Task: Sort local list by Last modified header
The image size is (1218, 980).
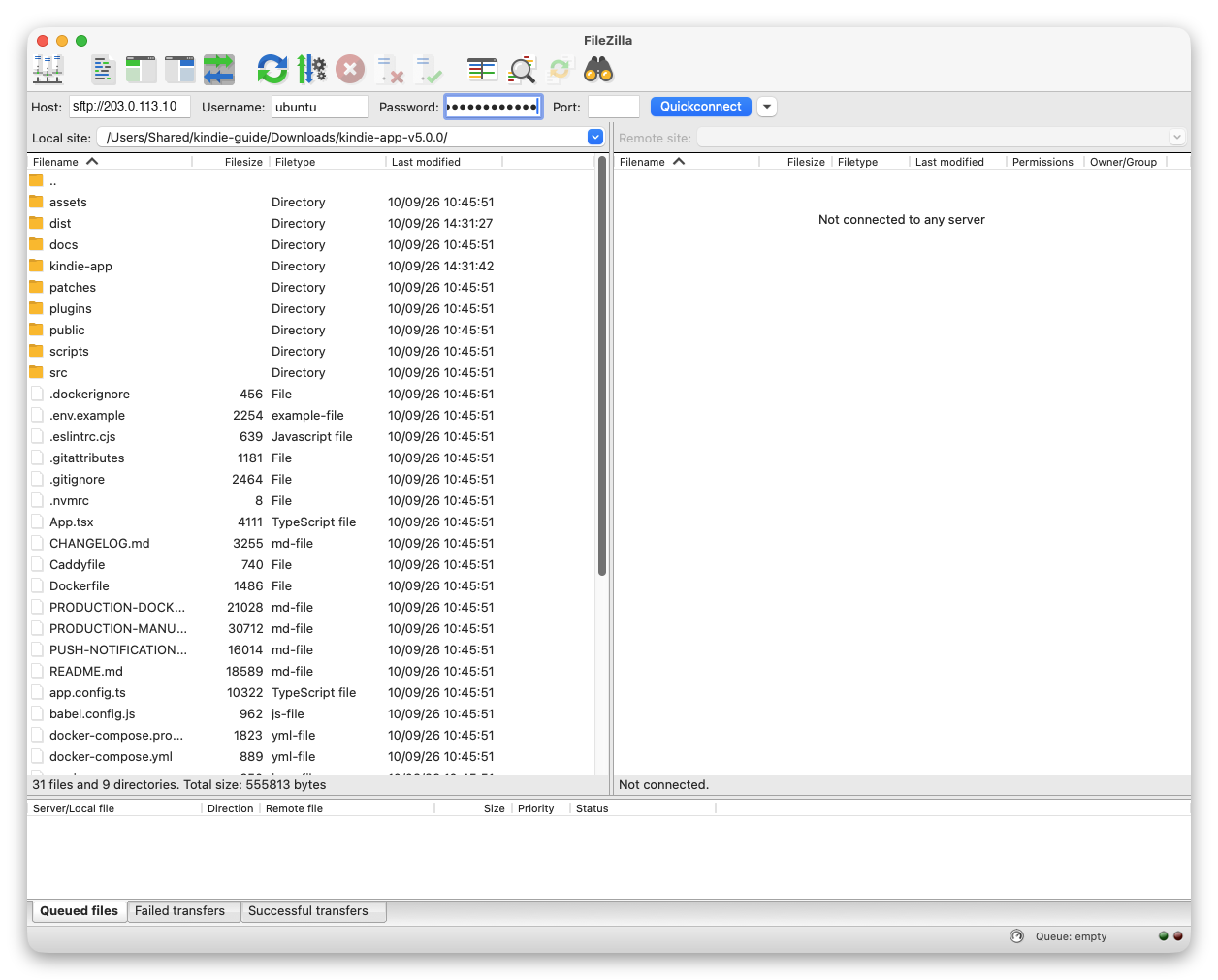Action: click(443, 162)
